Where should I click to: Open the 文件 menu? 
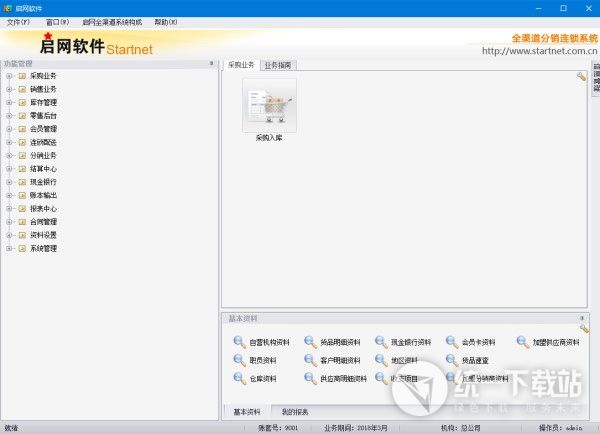[18, 21]
